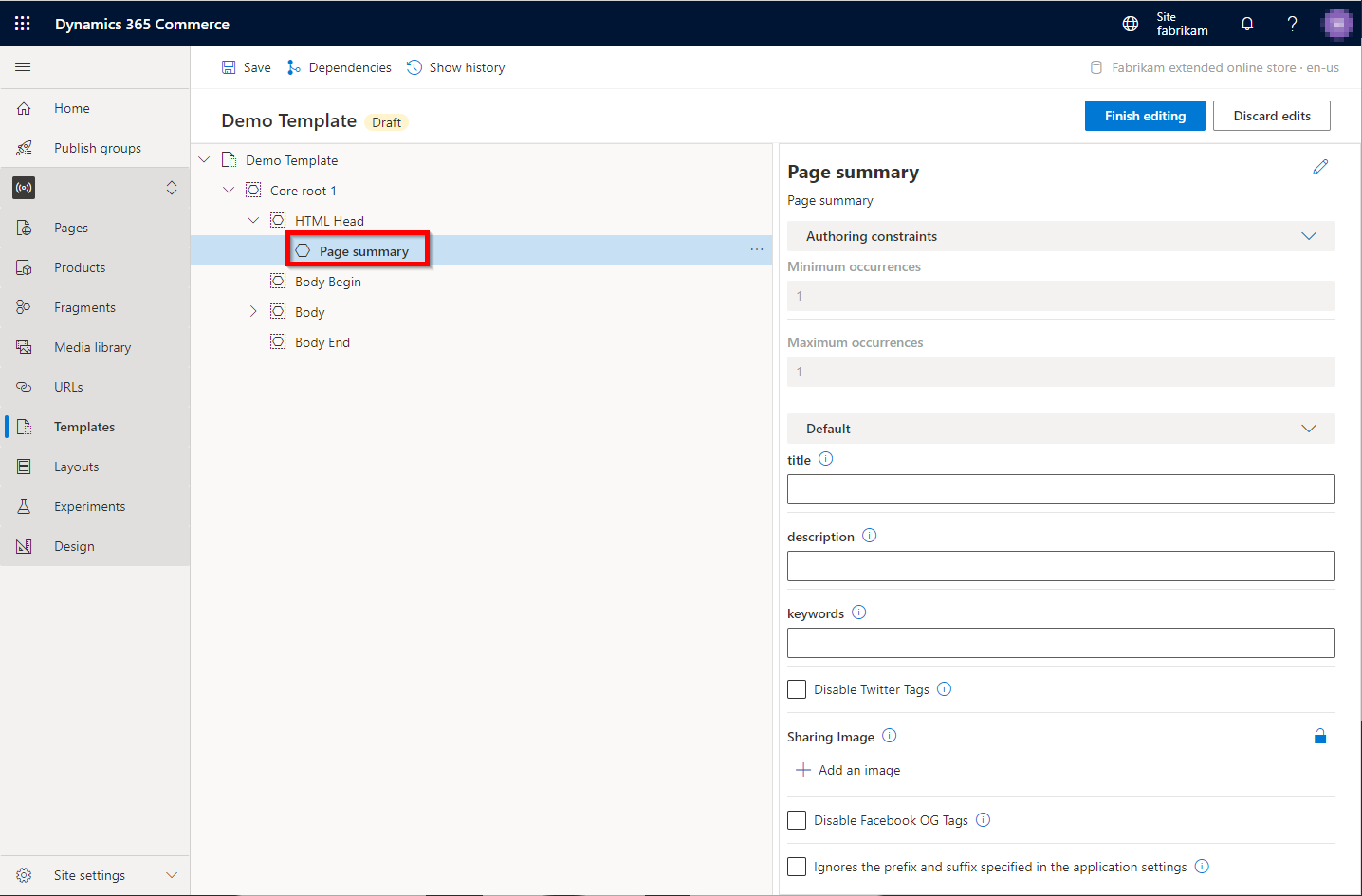
Task: Click the Site fabrikam label
Action: click(x=1182, y=24)
